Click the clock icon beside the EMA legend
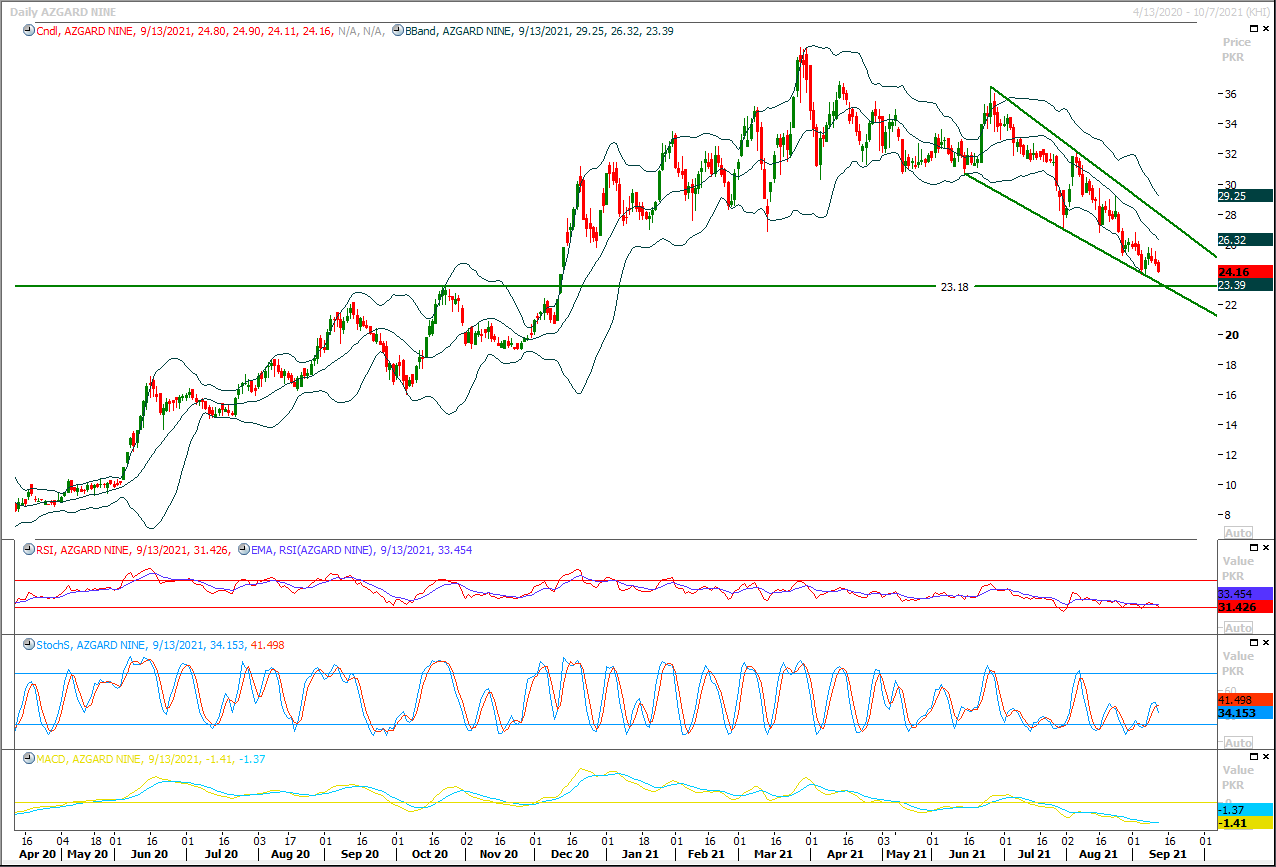1276x867 pixels. click(x=244, y=550)
